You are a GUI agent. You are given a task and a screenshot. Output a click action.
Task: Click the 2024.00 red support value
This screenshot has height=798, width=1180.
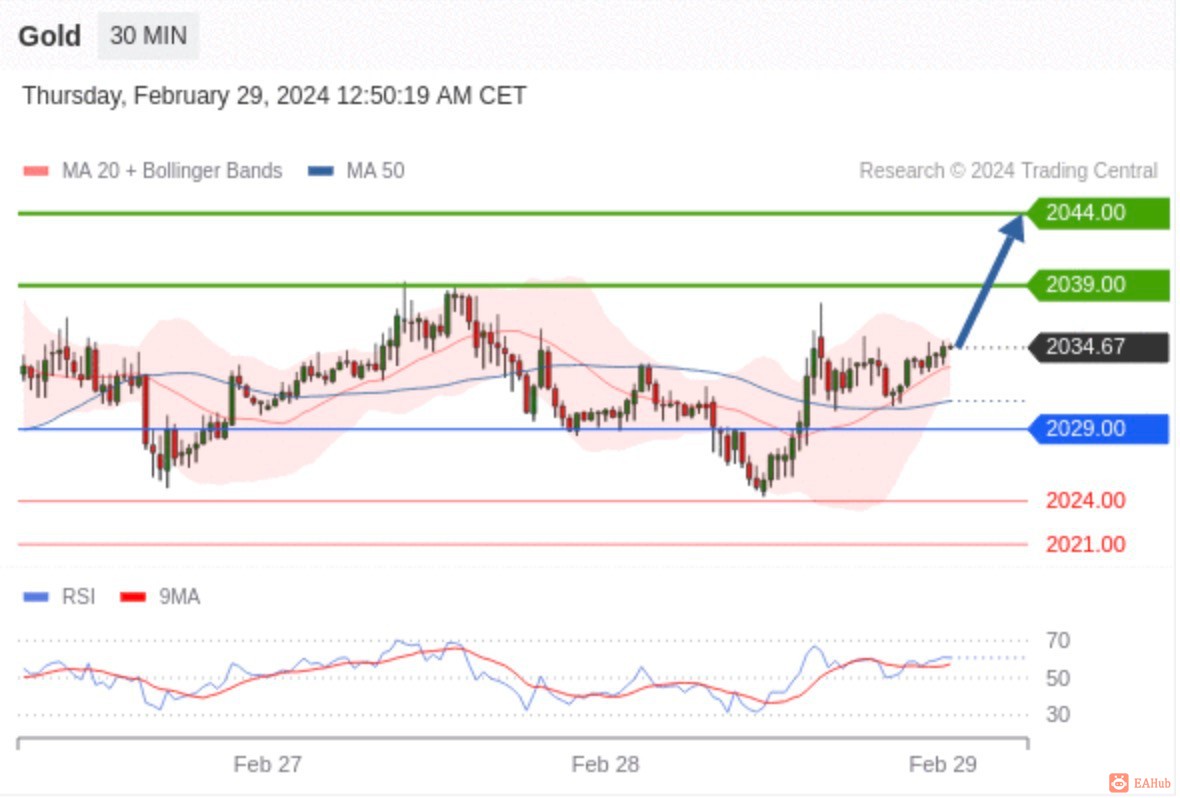pyautogui.click(x=1086, y=501)
